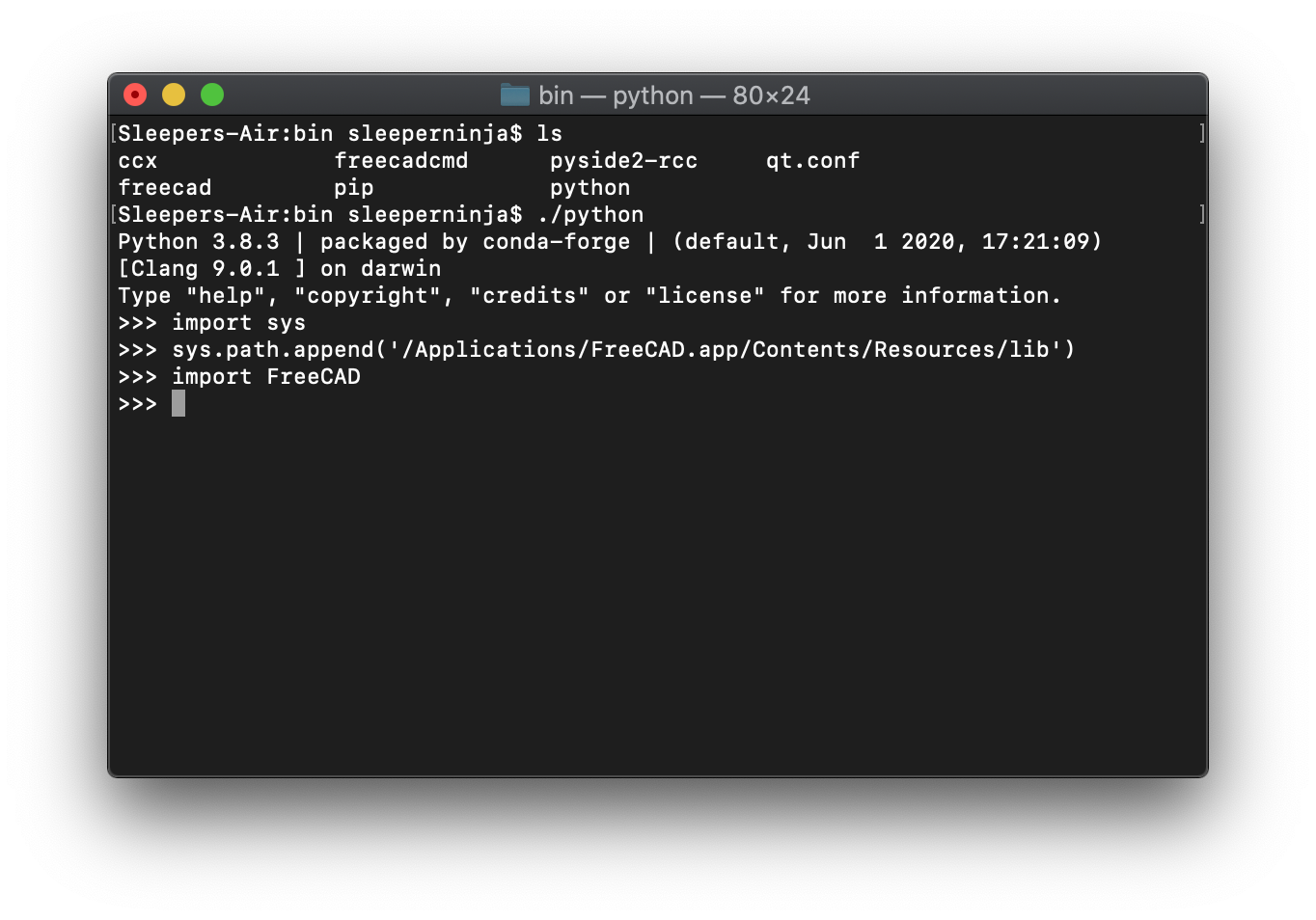Screen dimensions: 1316x920
Task: Click the yellow minimize button
Action: click(174, 95)
